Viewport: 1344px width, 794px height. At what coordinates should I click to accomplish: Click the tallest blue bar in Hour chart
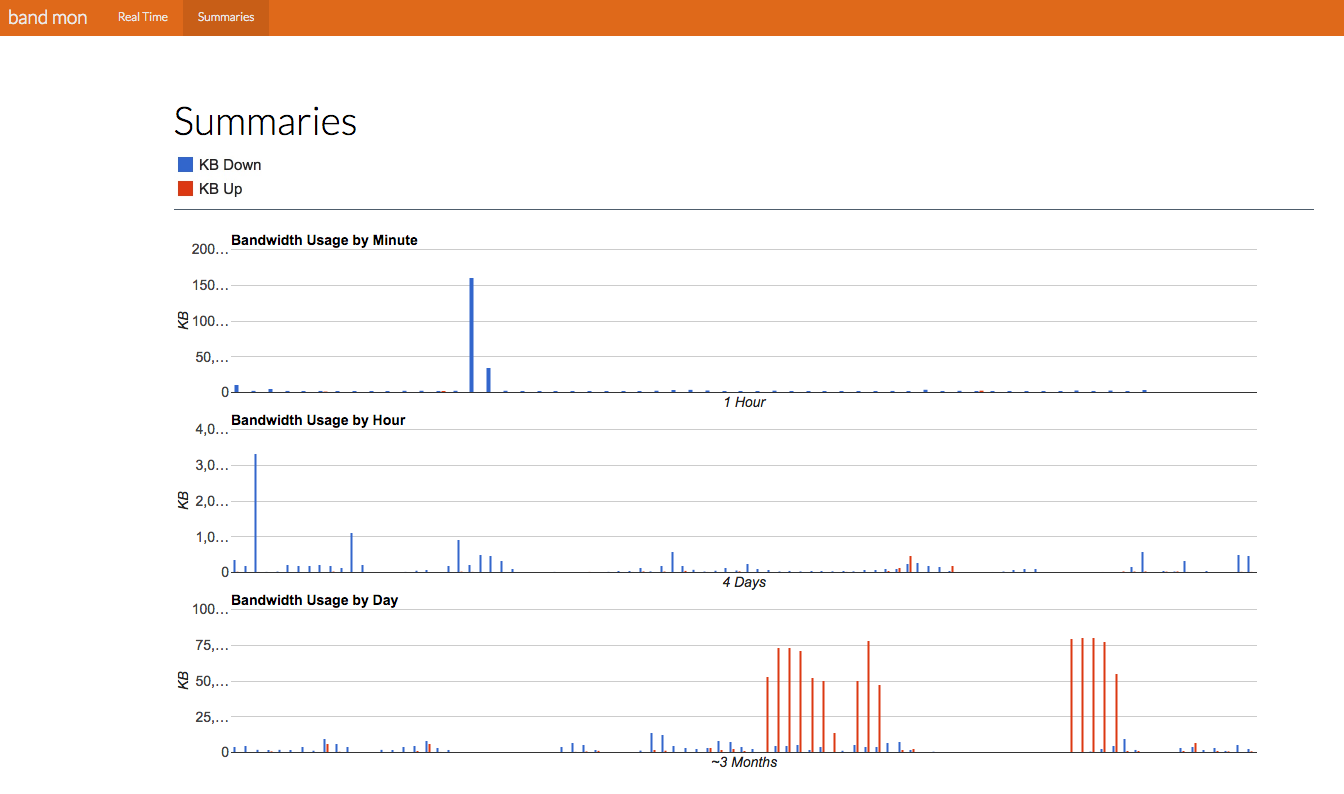256,513
